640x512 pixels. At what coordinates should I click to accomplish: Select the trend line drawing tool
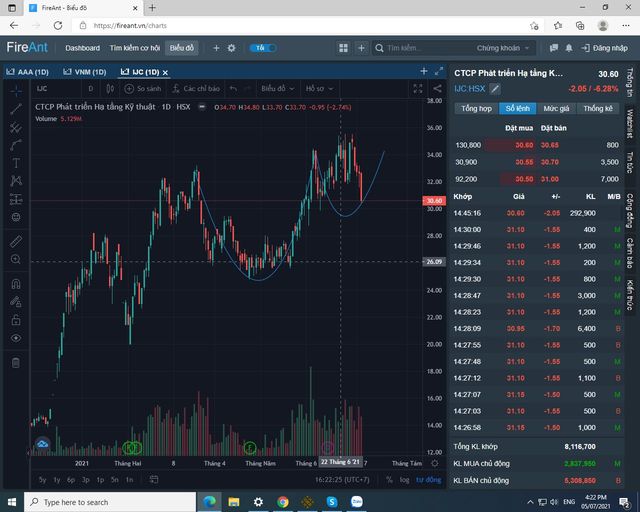[x=16, y=109]
